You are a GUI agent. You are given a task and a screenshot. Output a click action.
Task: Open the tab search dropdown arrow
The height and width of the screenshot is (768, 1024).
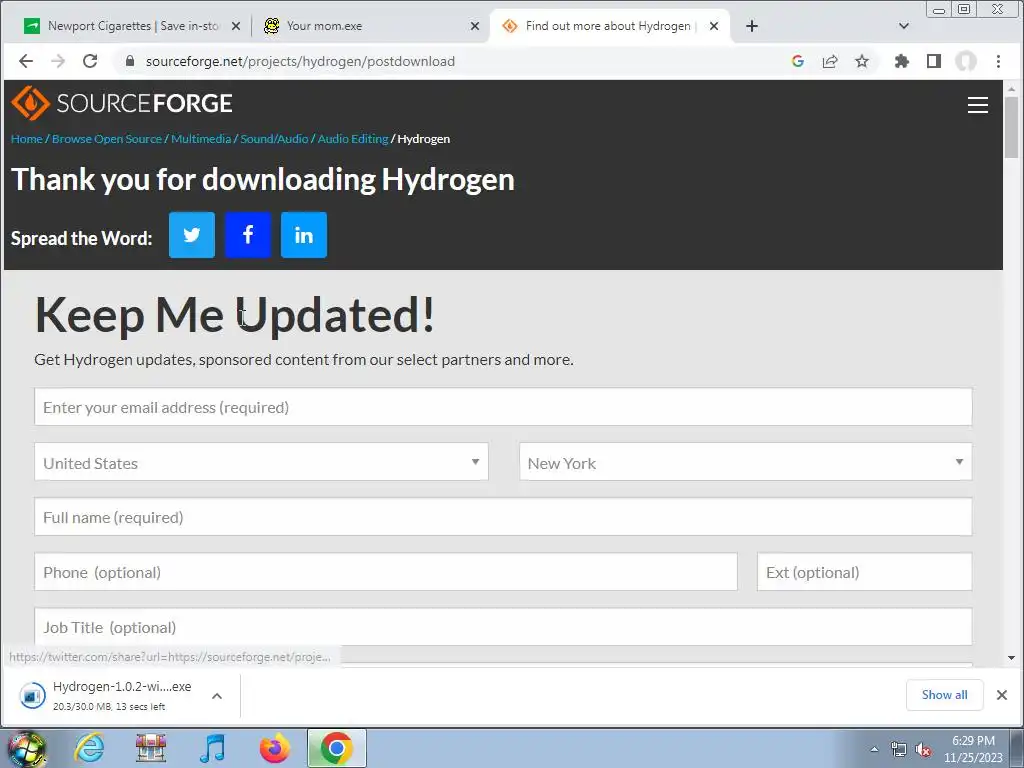(x=904, y=26)
